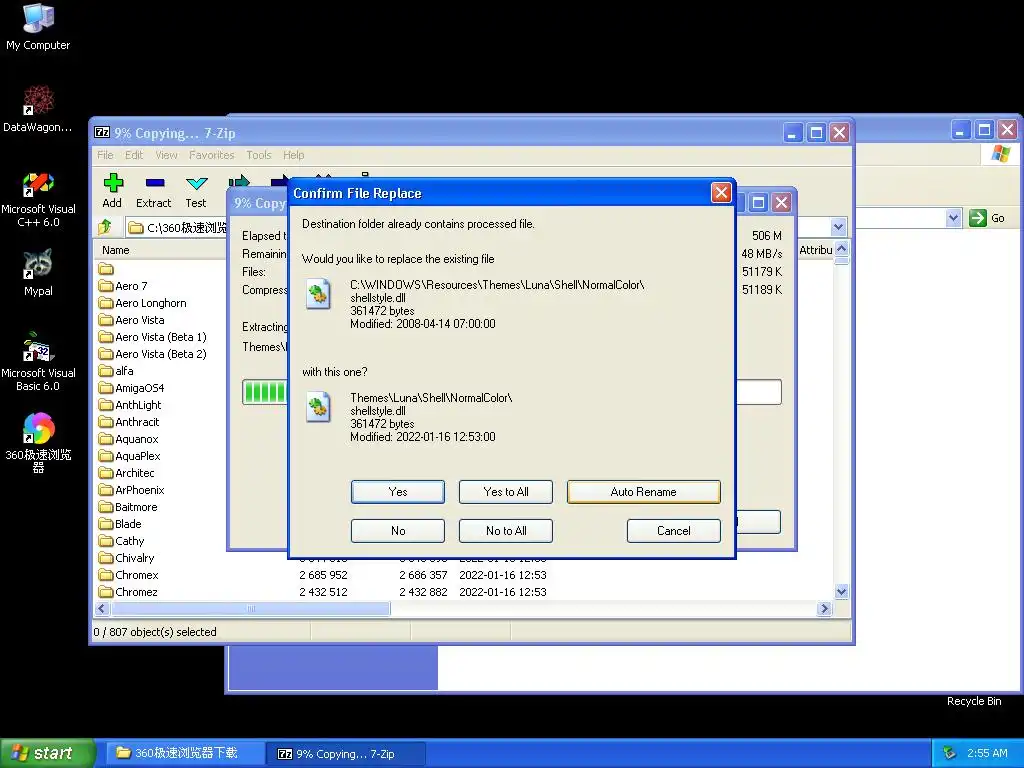Image resolution: width=1024 pixels, height=768 pixels.
Task: Click the Name column header
Action: tap(116, 250)
